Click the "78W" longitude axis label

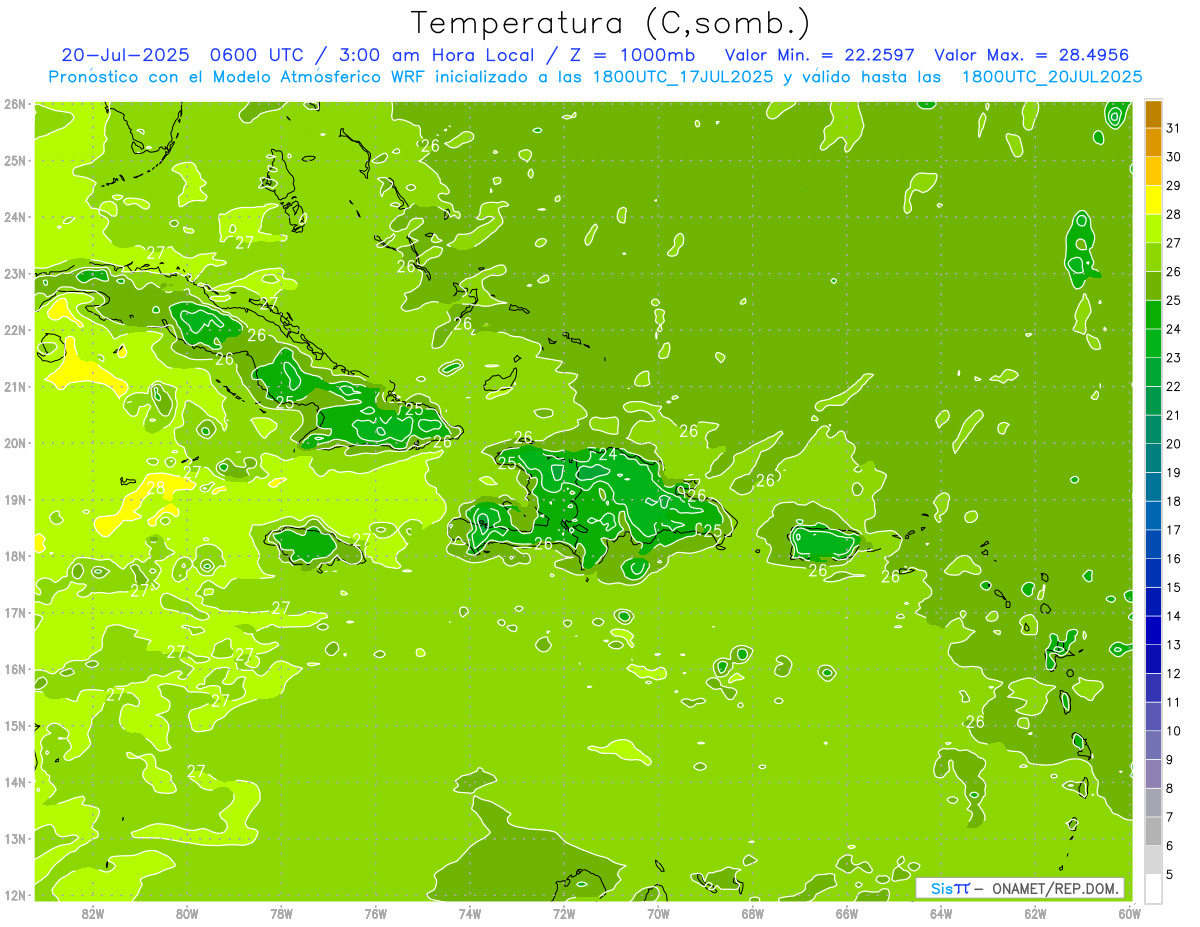pos(281,913)
